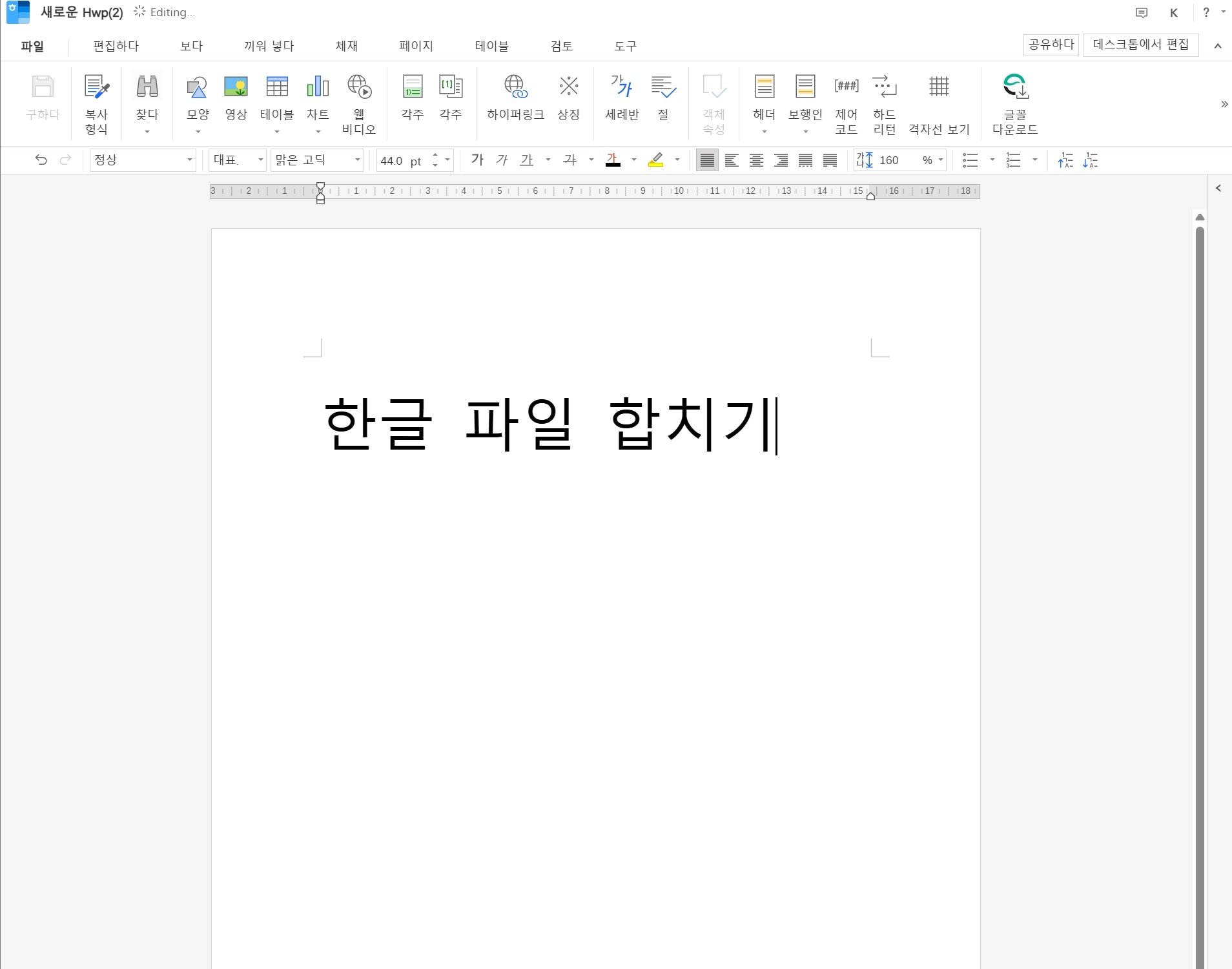Toggle underline formatting
The height and width of the screenshot is (969, 1232).
tap(527, 160)
